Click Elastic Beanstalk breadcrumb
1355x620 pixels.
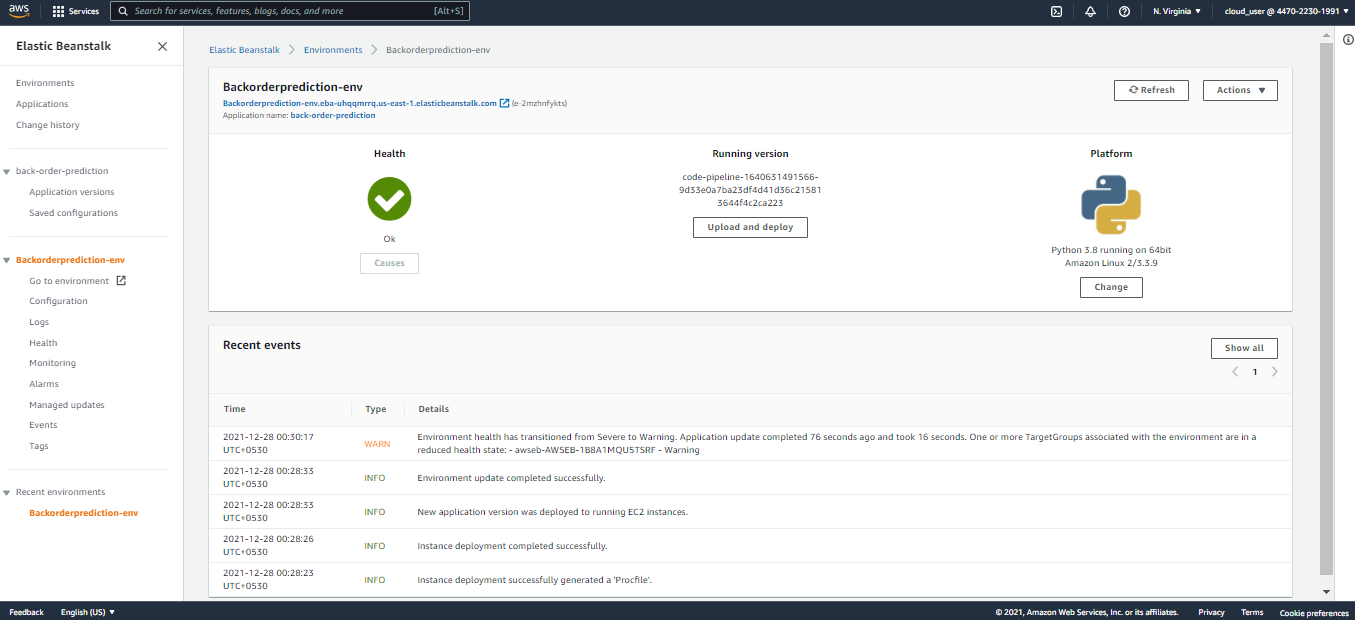pyautogui.click(x=244, y=50)
